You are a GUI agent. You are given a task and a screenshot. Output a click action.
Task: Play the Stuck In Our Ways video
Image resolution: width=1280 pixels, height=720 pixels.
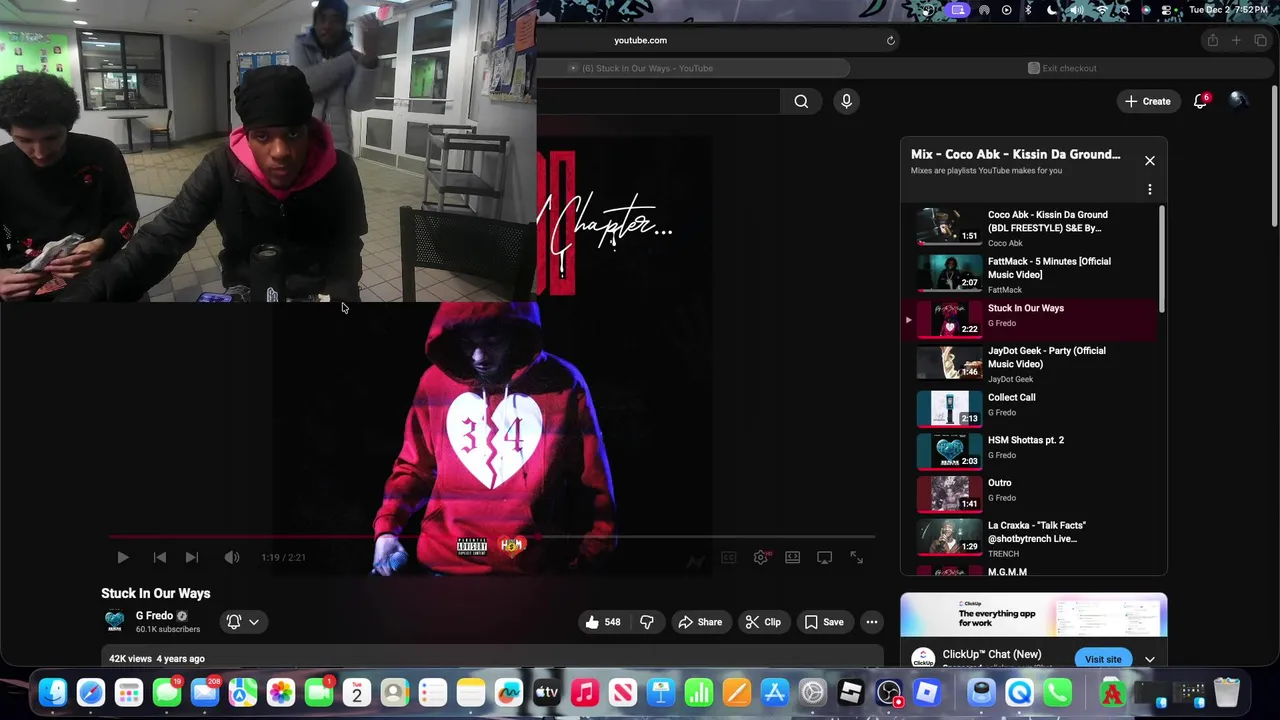(x=122, y=557)
